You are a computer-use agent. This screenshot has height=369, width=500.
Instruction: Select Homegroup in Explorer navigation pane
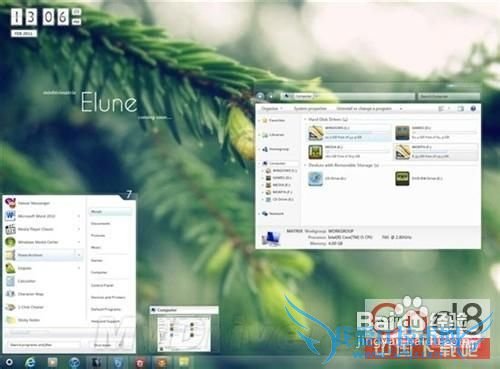click(x=276, y=149)
